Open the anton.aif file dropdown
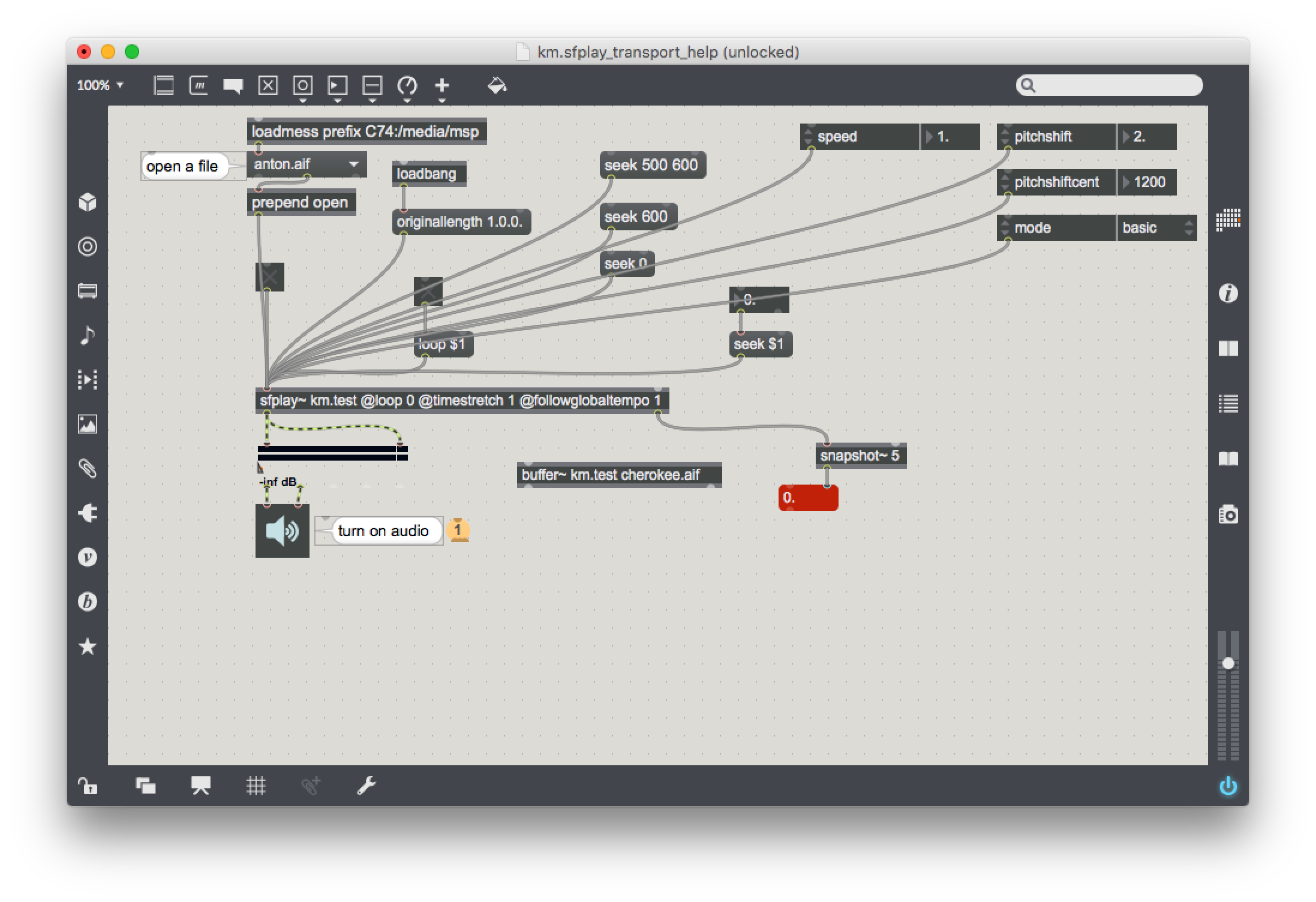1316x902 pixels. coord(306,164)
